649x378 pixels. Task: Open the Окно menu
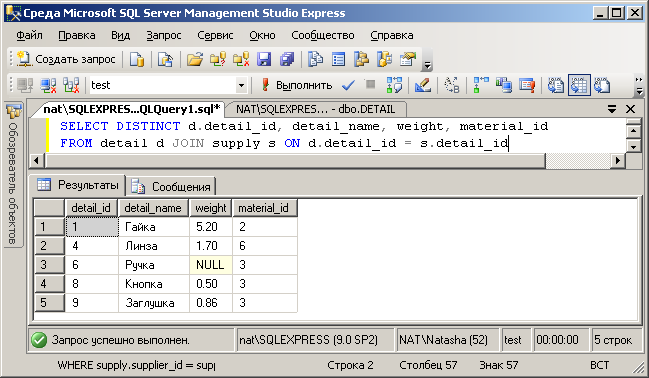262,36
